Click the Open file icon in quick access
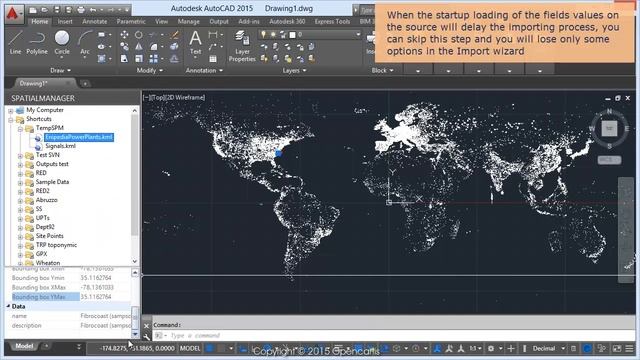Viewport: 640px width, 360px height. (45, 9)
